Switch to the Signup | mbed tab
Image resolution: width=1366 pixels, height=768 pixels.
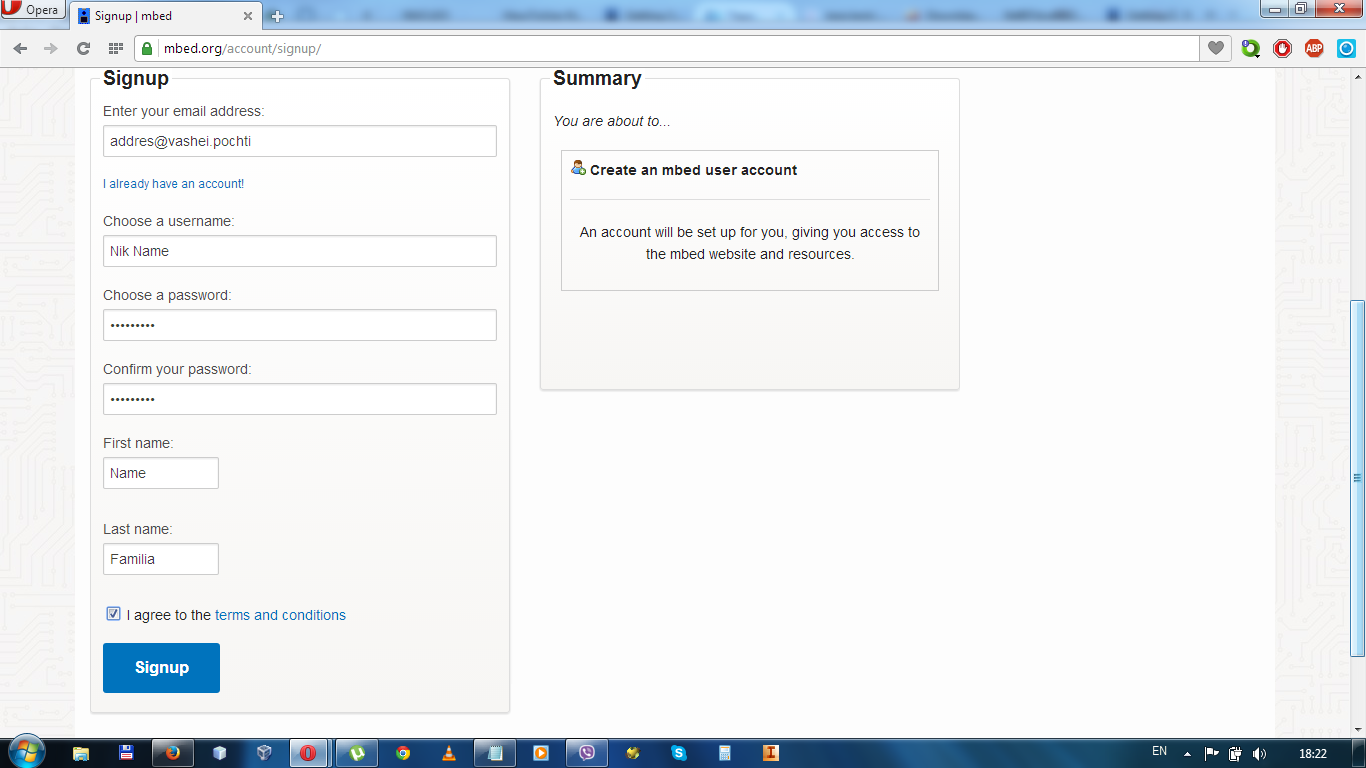click(x=167, y=16)
